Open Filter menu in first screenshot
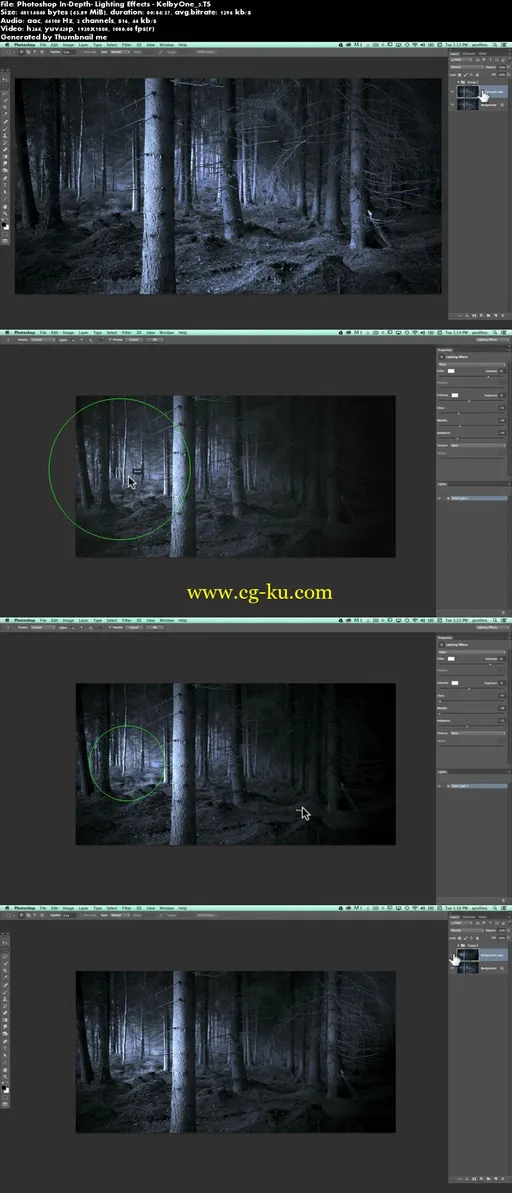512x1193 pixels. pos(127,46)
